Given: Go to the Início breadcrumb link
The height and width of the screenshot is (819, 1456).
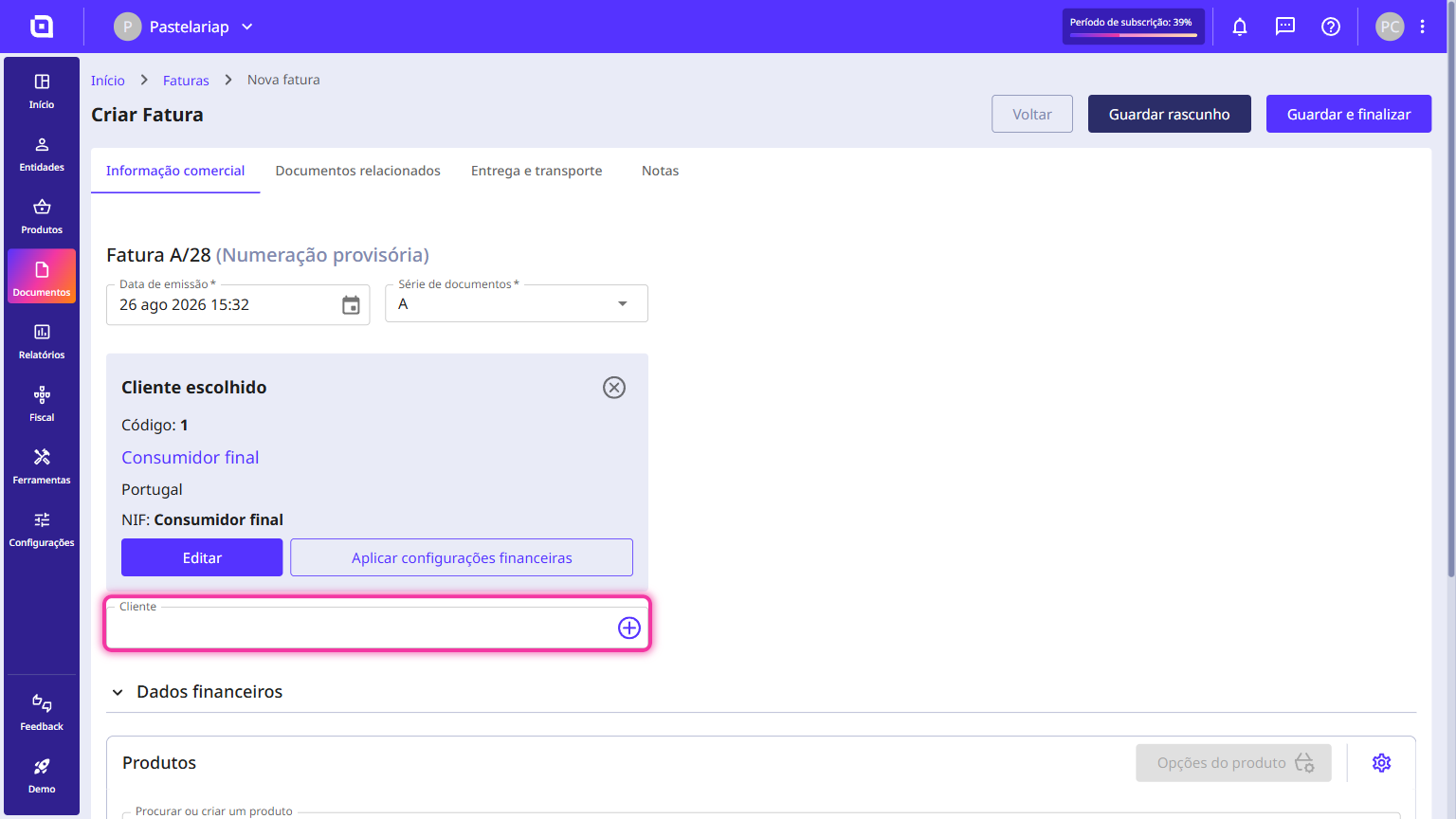Looking at the screenshot, I should click(108, 81).
